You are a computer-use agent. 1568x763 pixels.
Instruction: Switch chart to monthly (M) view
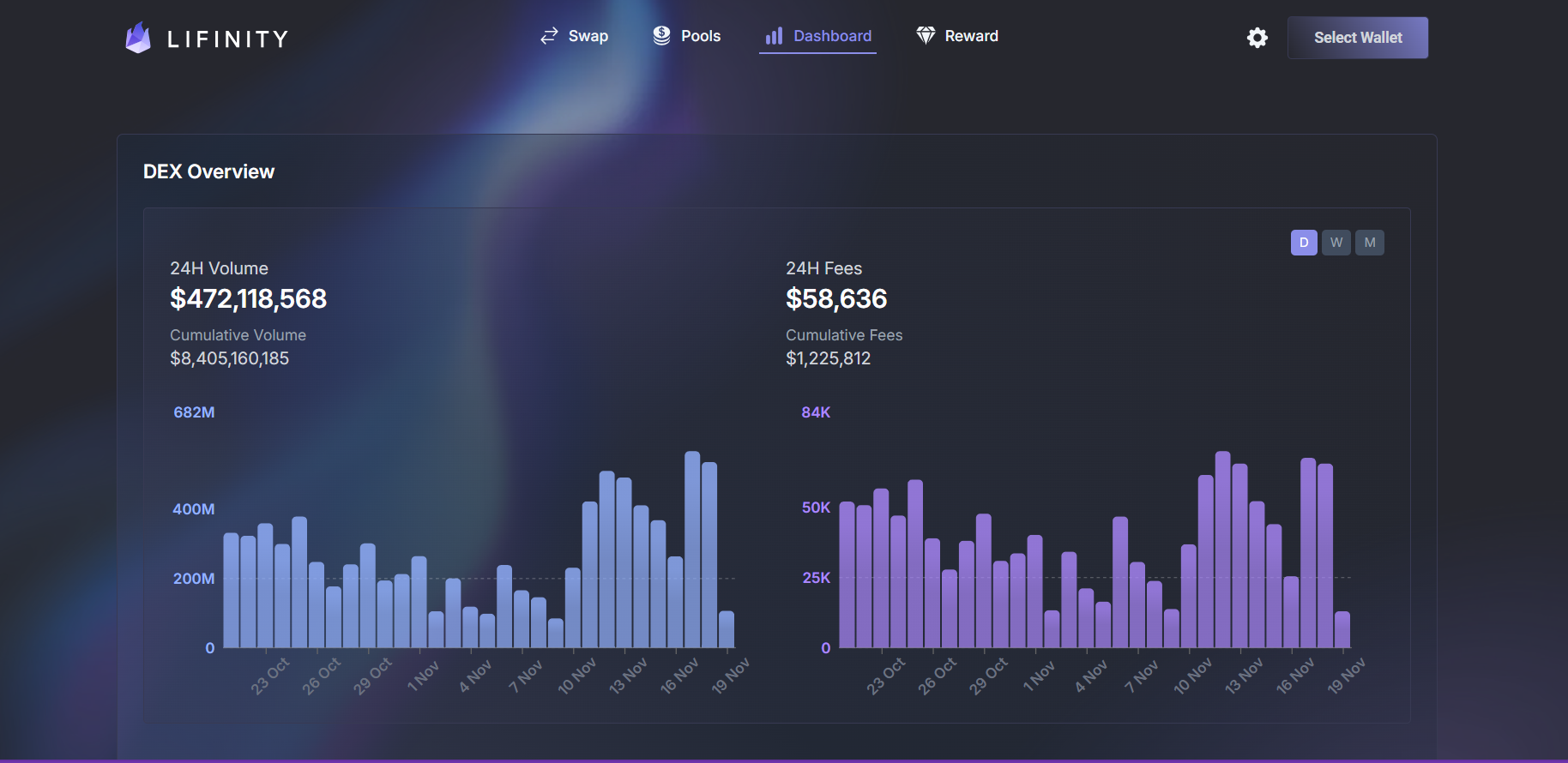(1370, 243)
